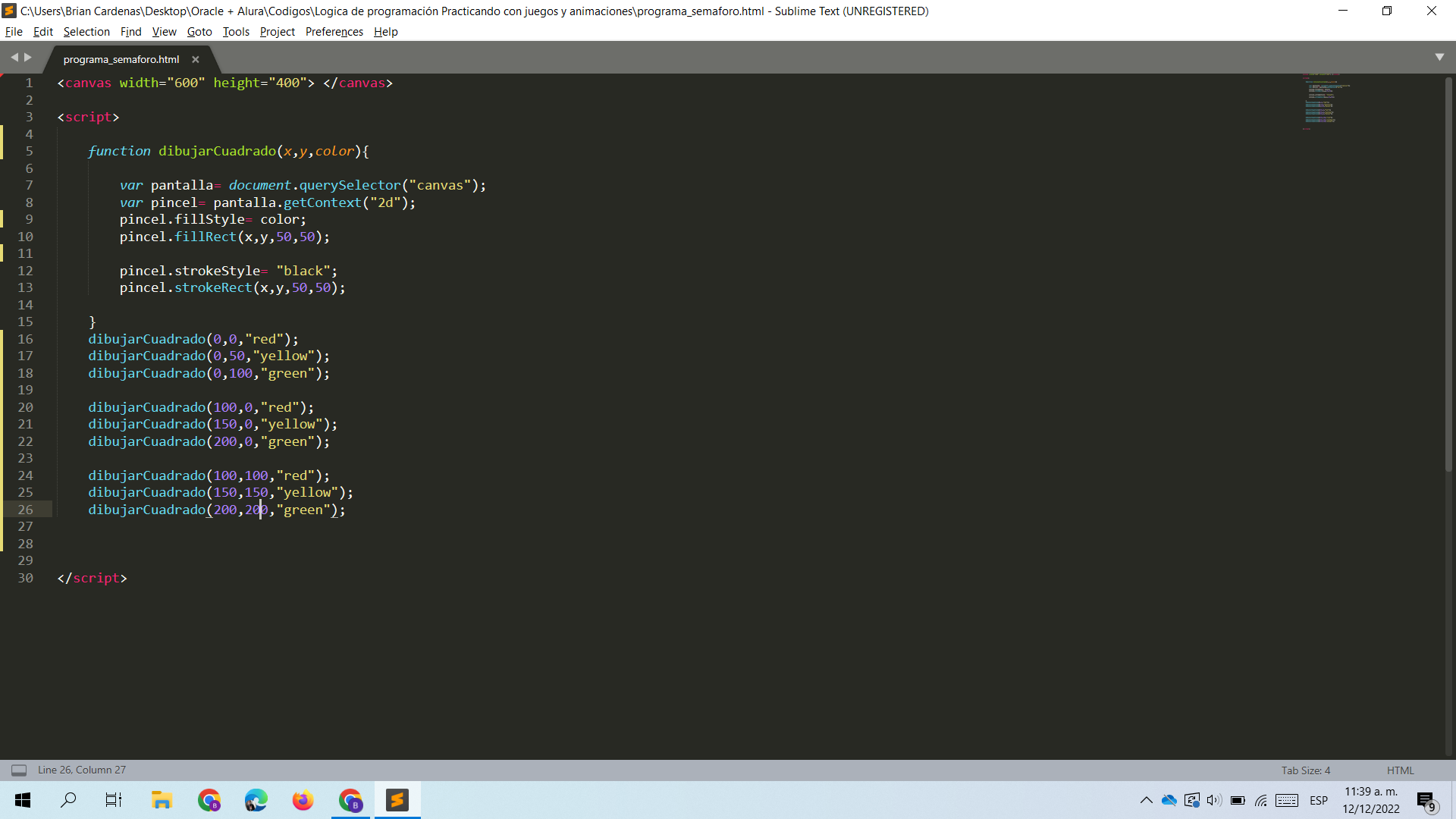Screen dimensions: 1456x819
Task: Click the Sublime Text taskbar icon
Action: pos(397,800)
